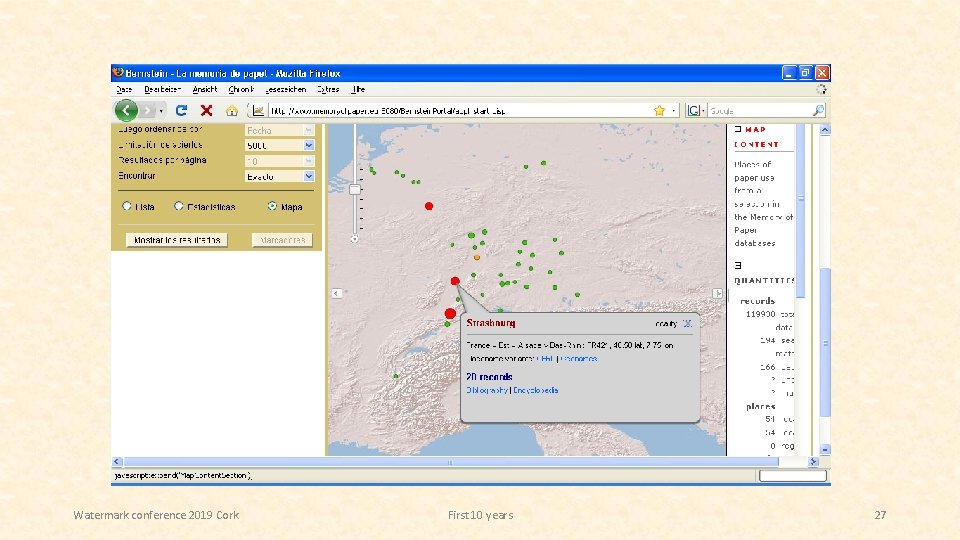Screen dimensions: 960x540
Task: Select the Estadísticas radio button
Action: (x=178, y=206)
